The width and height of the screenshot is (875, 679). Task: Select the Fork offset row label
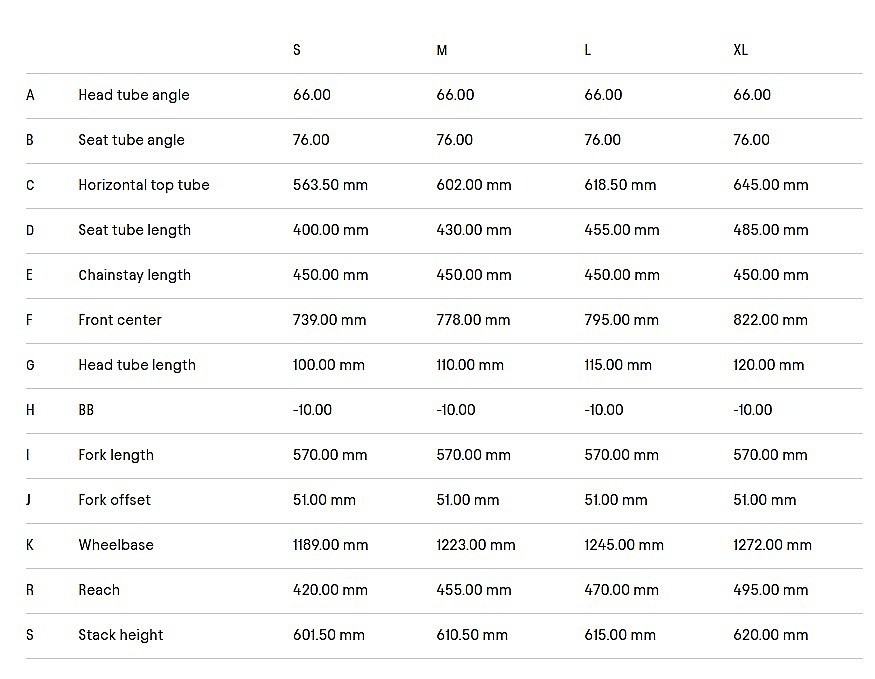tap(114, 500)
